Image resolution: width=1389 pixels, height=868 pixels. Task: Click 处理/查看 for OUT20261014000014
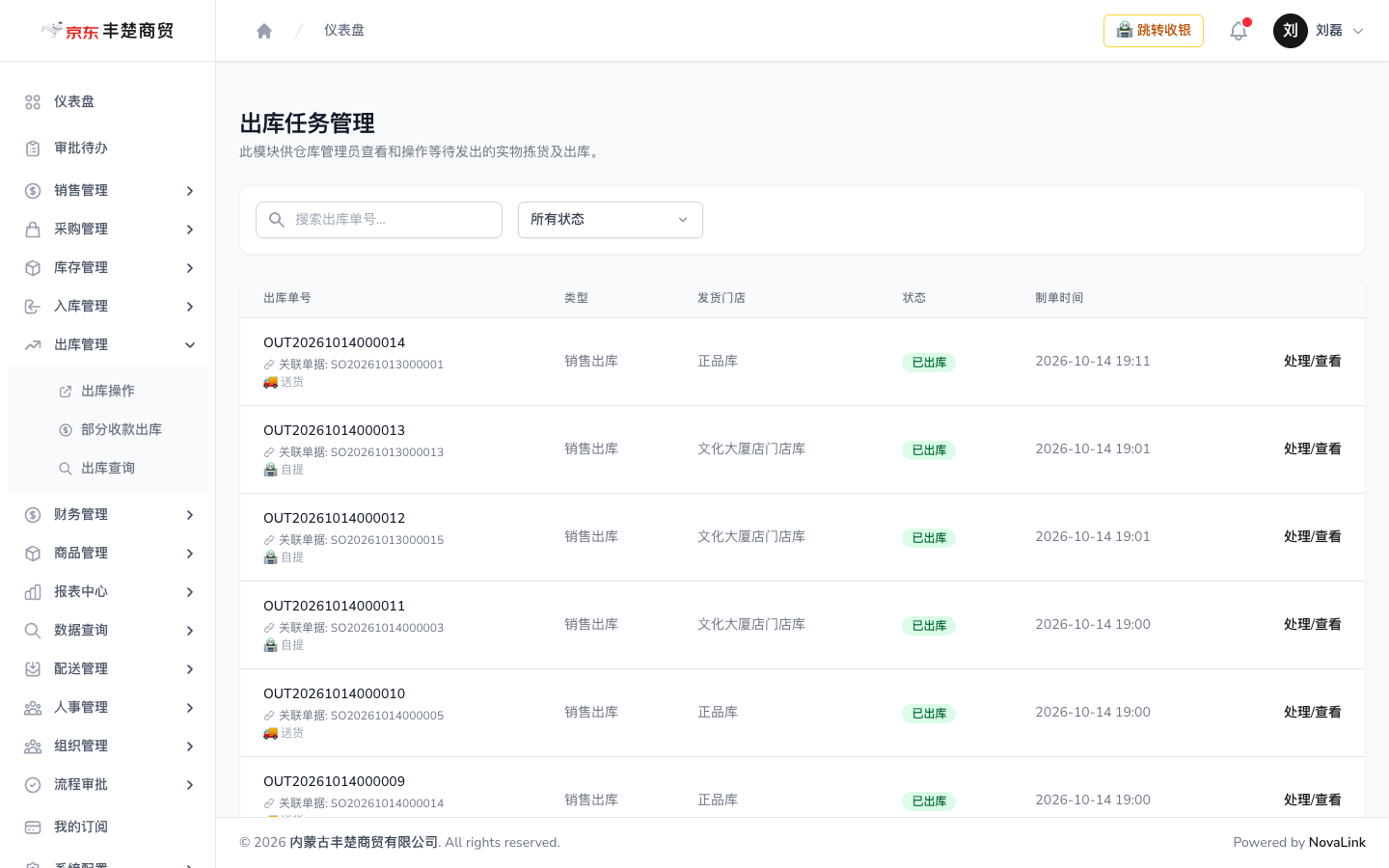click(x=1312, y=362)
